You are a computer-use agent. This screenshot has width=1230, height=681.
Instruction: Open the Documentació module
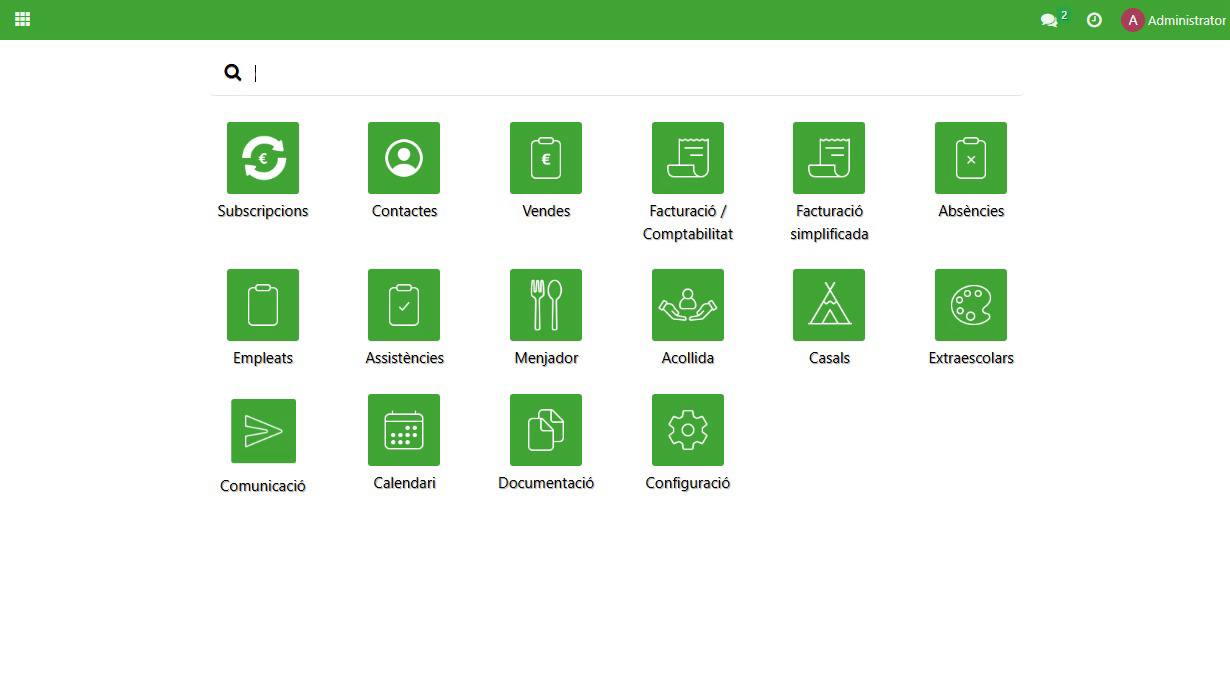tap(546, 430)
